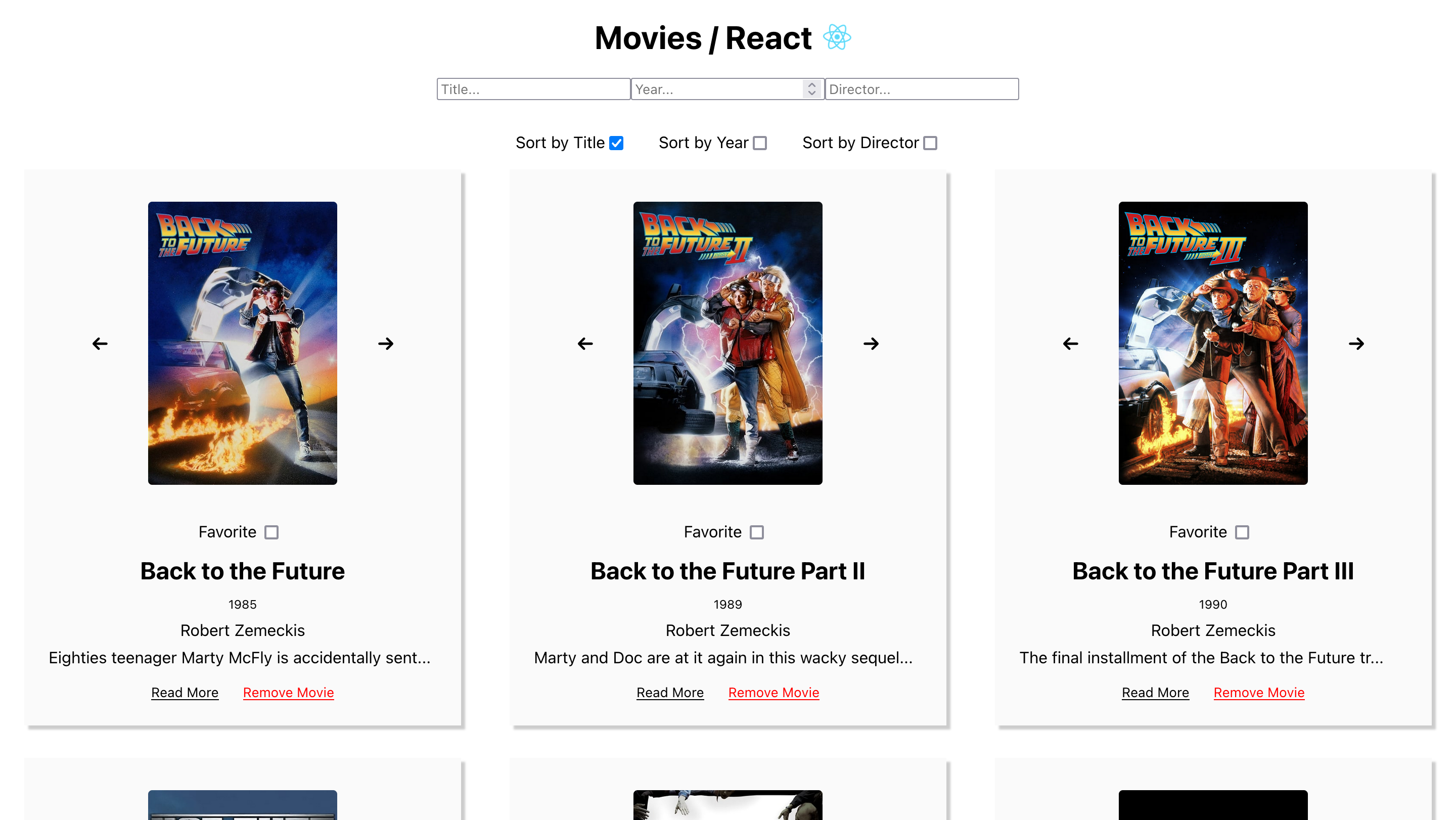Image resolution: width=1456 pixels, height=820 pixels.
Task: Enable the Sort by Director checkbox
Action: 930,144
